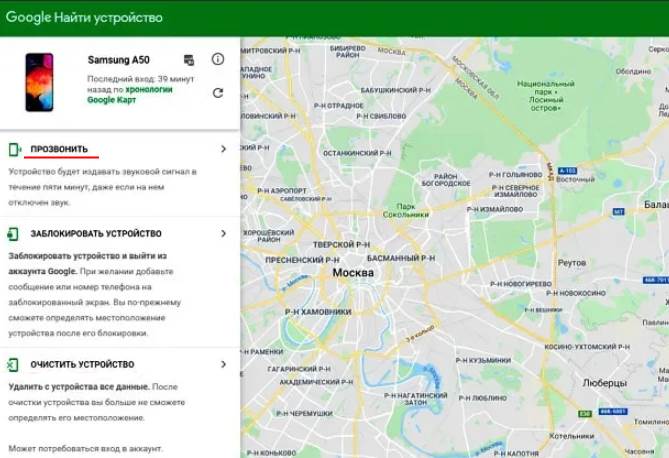The width and height of the screenshot is (669, 458).
Task: Click the lock device icon
Action: [13, 234]
